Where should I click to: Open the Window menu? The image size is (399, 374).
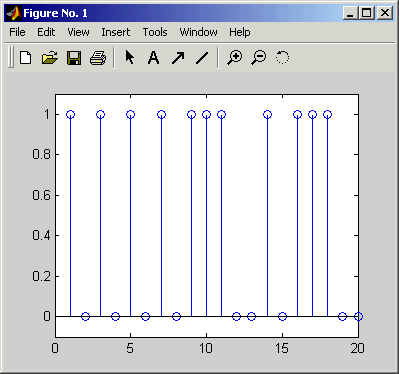click(198, 32)
